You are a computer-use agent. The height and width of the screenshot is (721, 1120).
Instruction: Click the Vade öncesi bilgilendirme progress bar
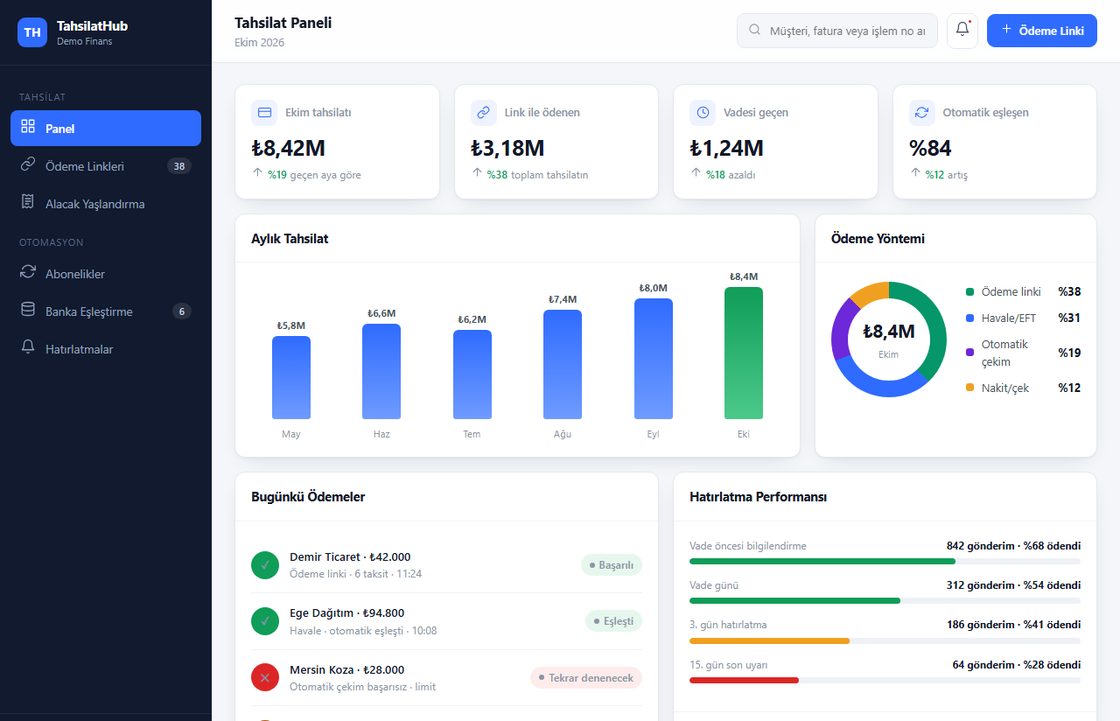pyautogui.click(x=884, y=562)
